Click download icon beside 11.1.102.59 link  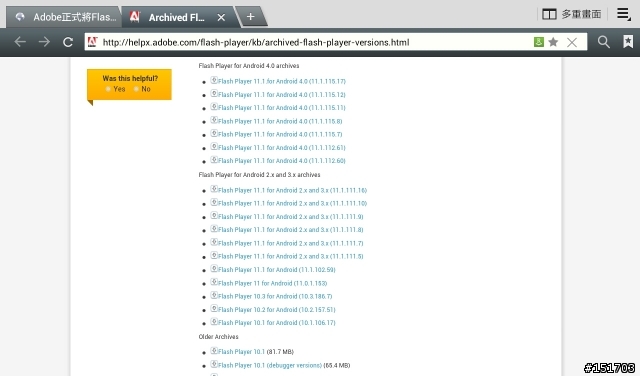pyautogui.click(x=214, y=269)
